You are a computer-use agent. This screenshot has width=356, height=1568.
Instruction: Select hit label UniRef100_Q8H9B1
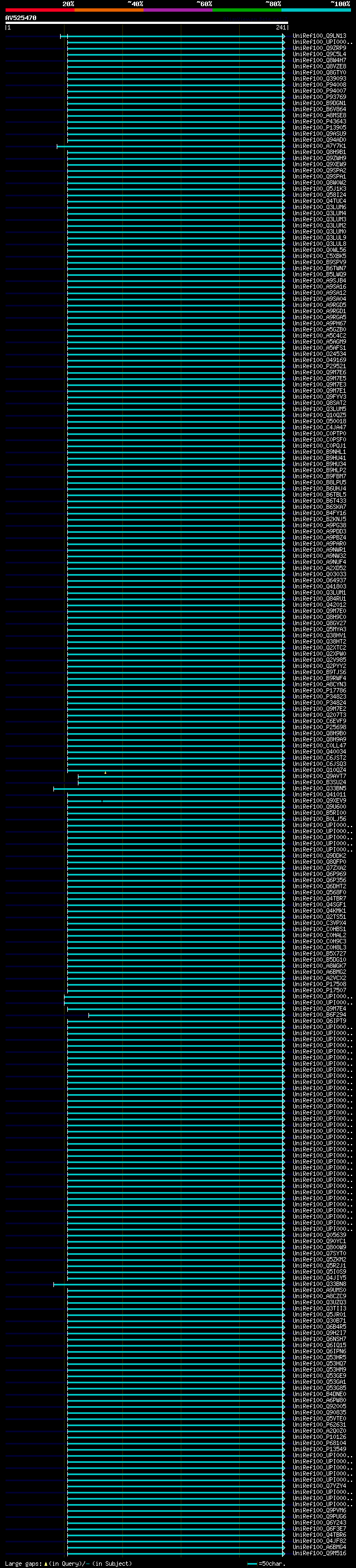[319, 152]
